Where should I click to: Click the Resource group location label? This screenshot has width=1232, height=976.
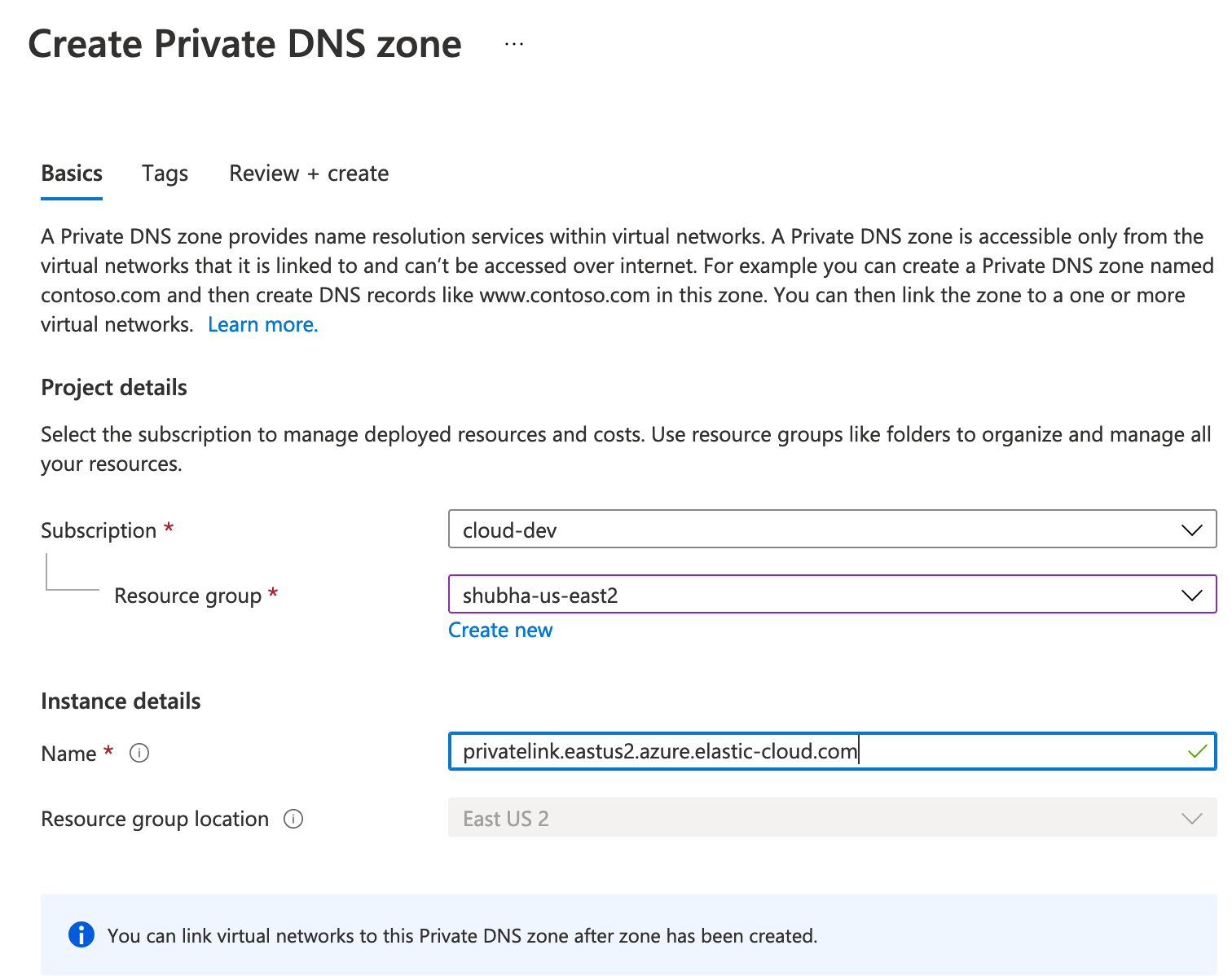(x=155, y=819)
